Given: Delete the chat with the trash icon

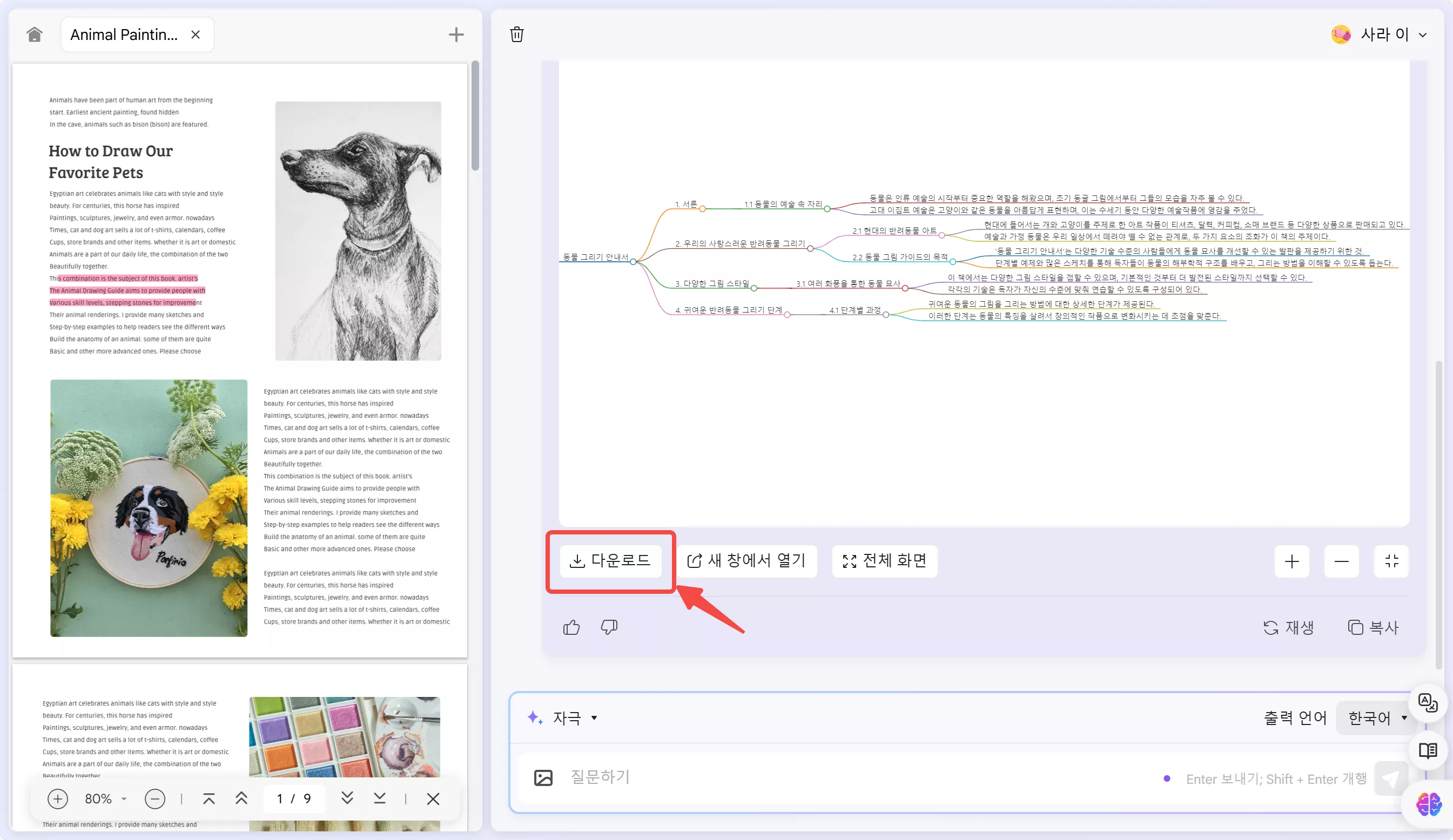Looking at the screenshot, I should [x=516, y=35].
